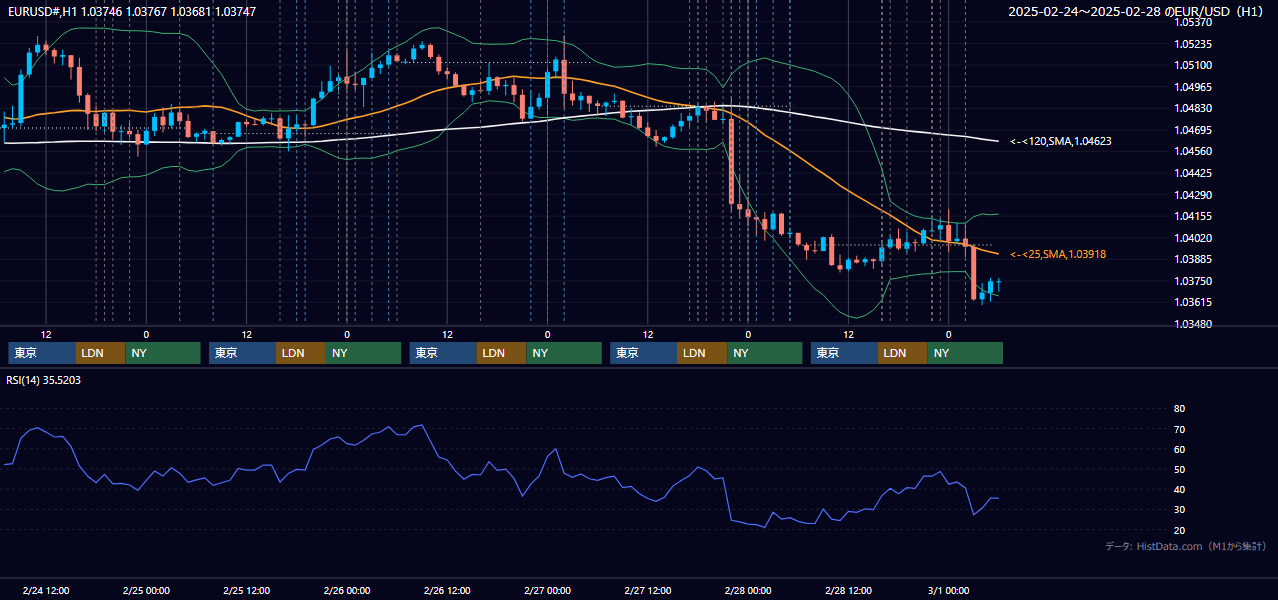The image size is (1278, 600).
Task: Select the 1.05100 price level label
Action: [1193, 65]
